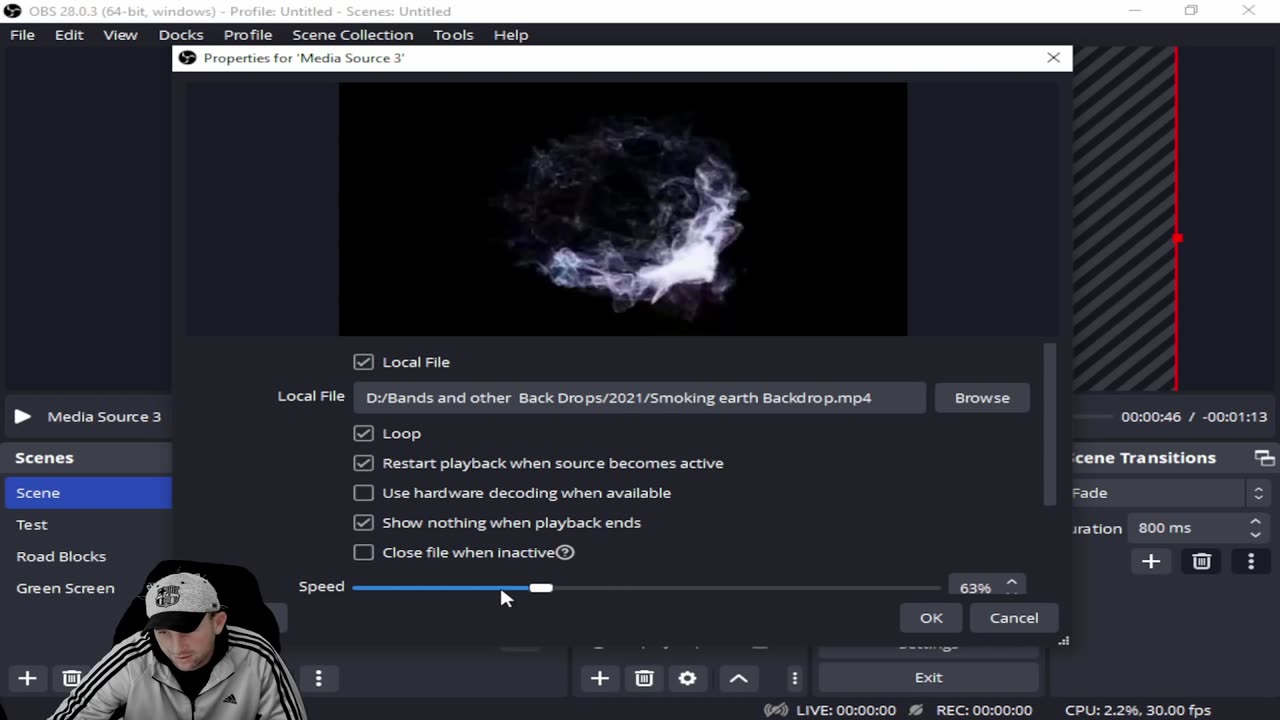Toggle Show nothing when playback ends

pos(363,523)
